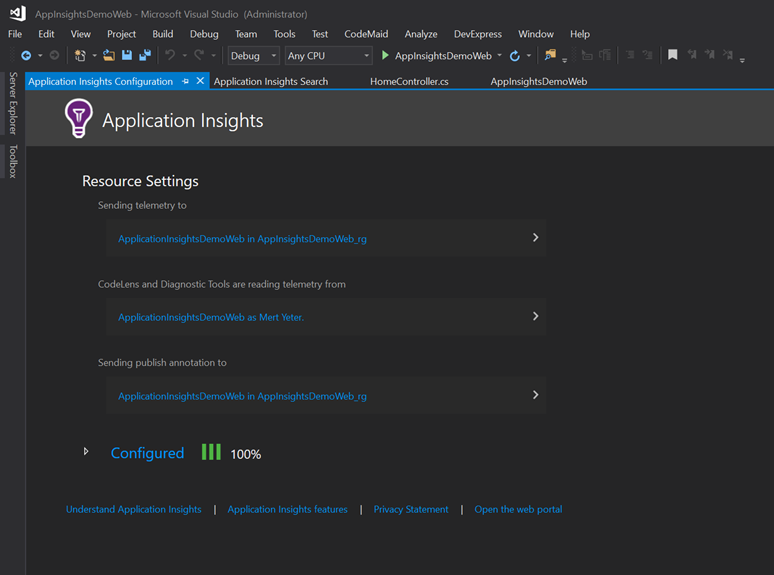
Task: Open the AppInsightsDemoWeb startup target dropdown arrow
Action: pyautogui.click(x=500, y=55)
